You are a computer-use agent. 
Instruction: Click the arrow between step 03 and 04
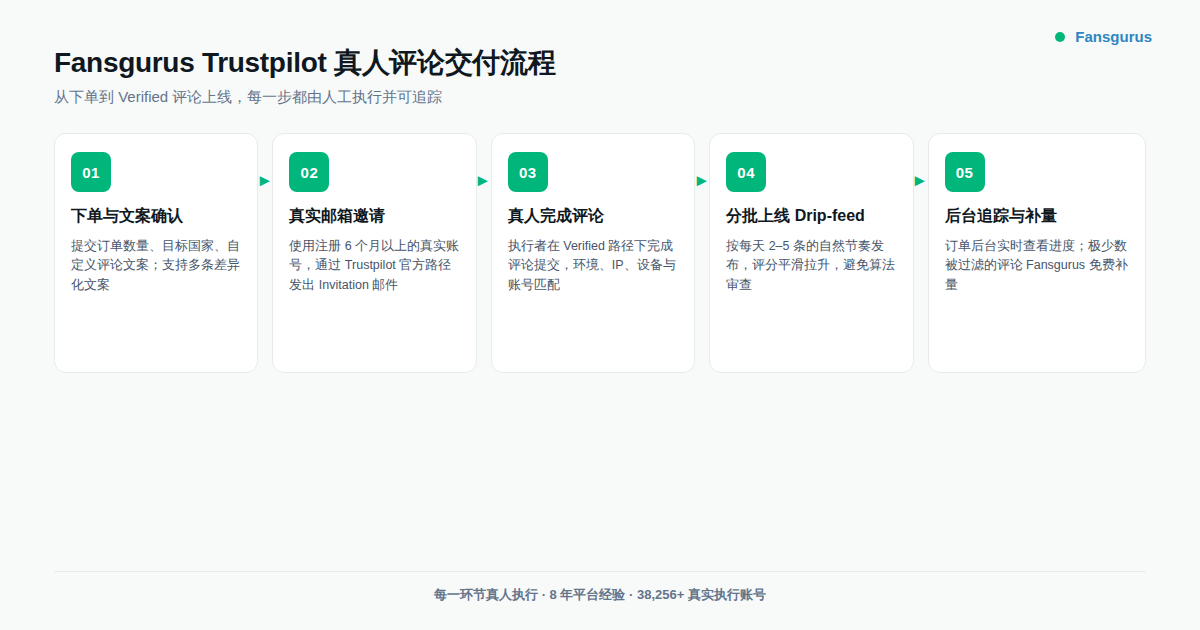pyautogui.click(x=701, y=182)
